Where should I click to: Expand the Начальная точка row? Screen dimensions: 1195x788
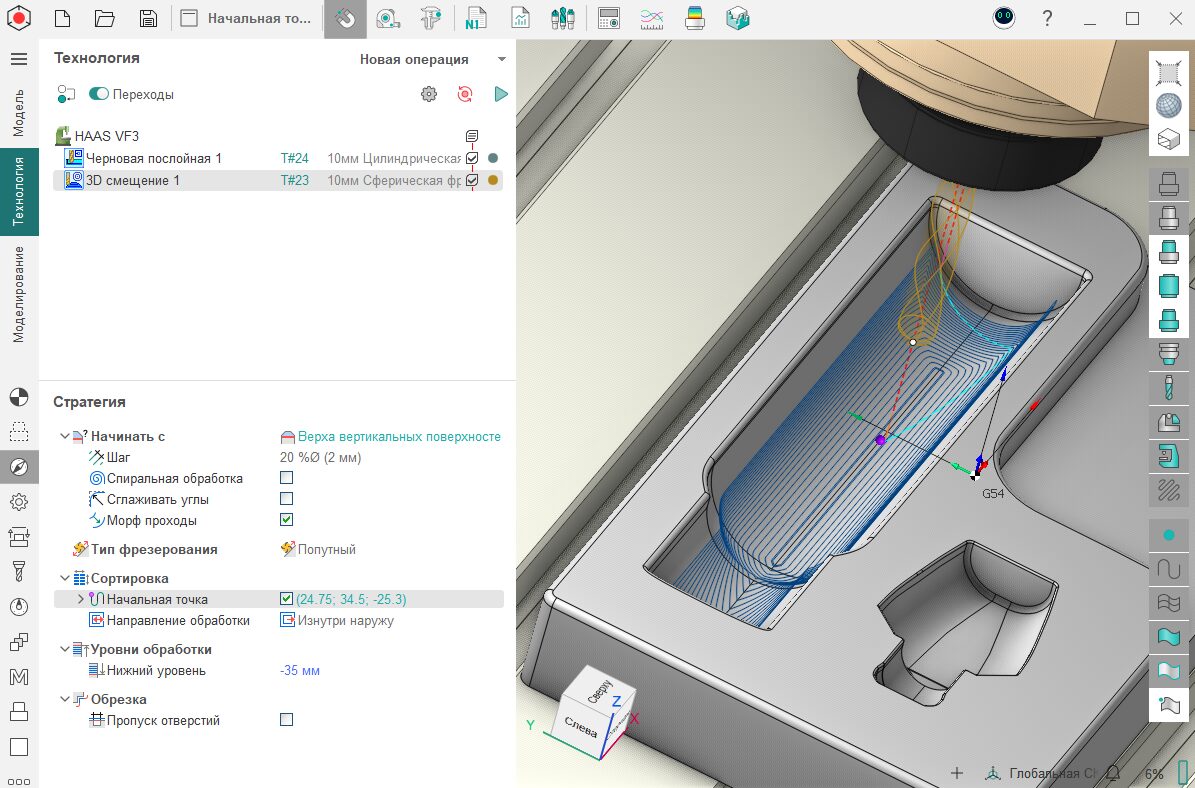pyautogui.click(x=81, y=599)
